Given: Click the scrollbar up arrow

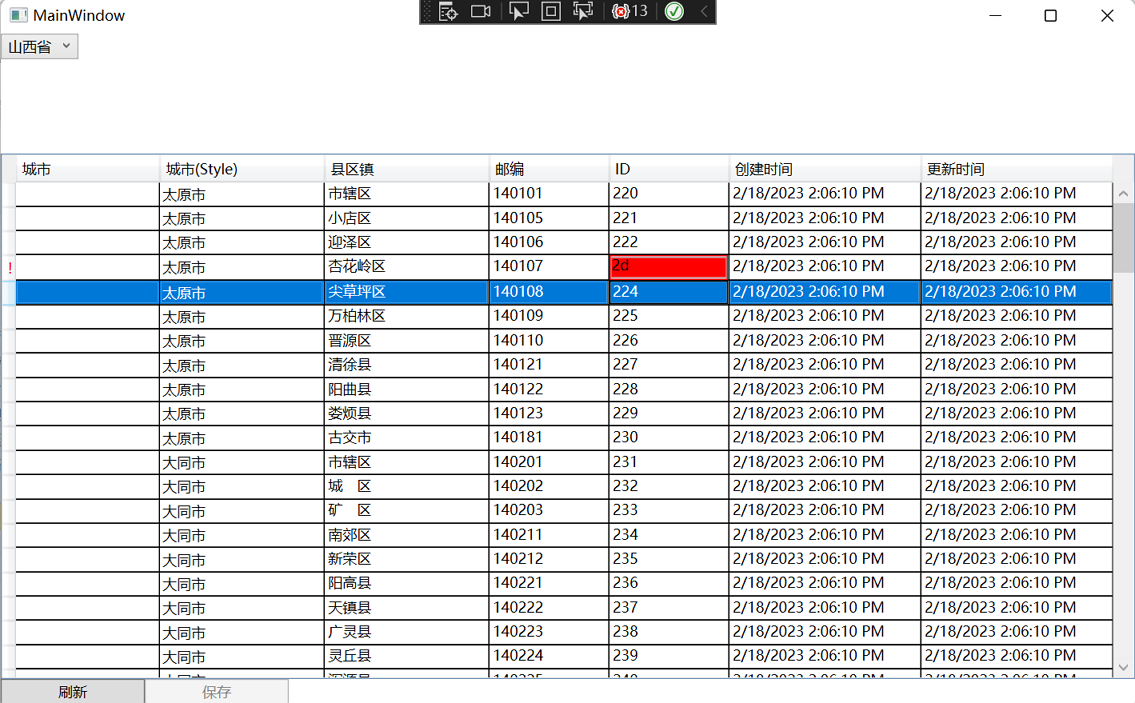Looking at the screenshot, I should (1123, 193).
